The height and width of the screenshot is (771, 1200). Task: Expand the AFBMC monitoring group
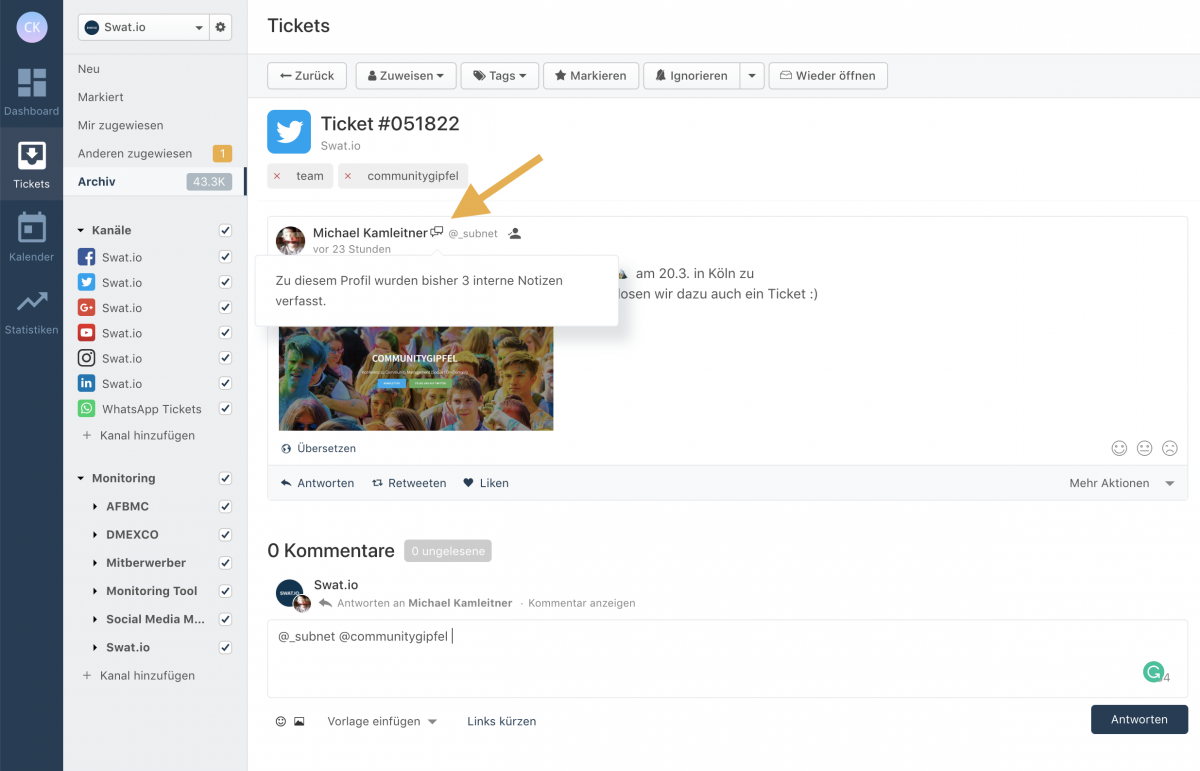click(x=95, y=507)
